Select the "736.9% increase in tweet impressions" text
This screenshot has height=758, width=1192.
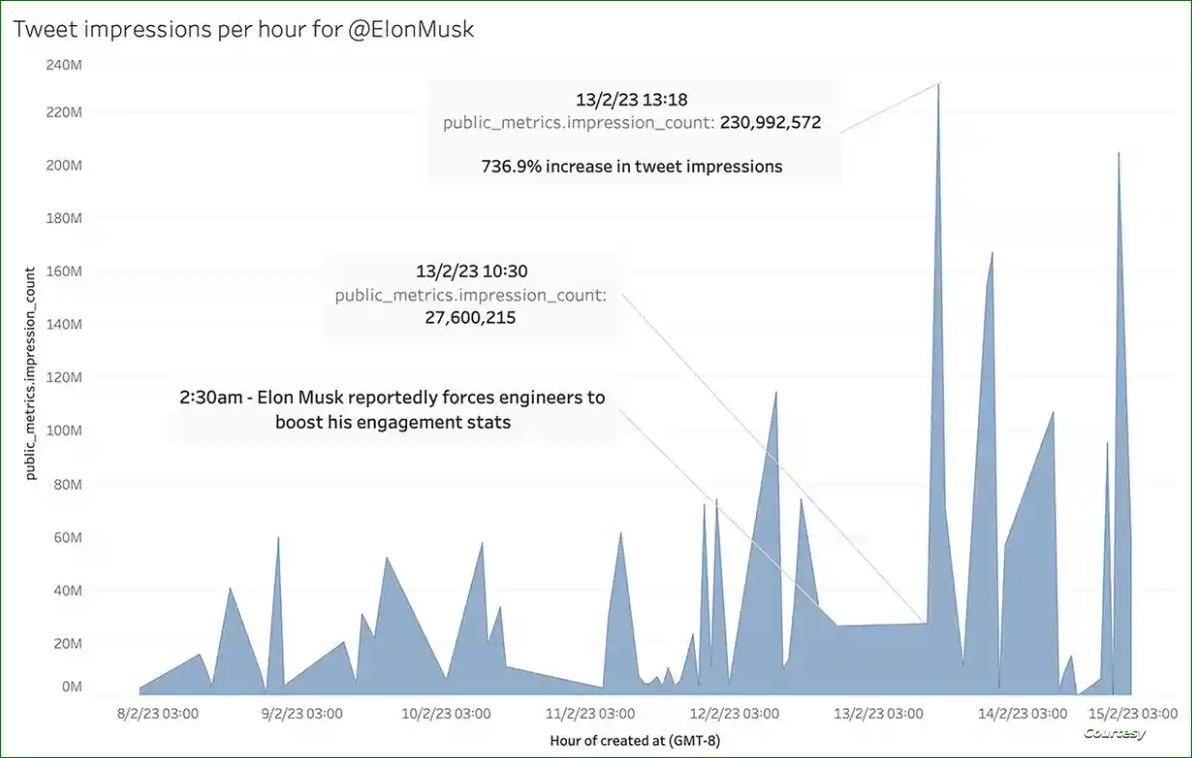[631, 167]
